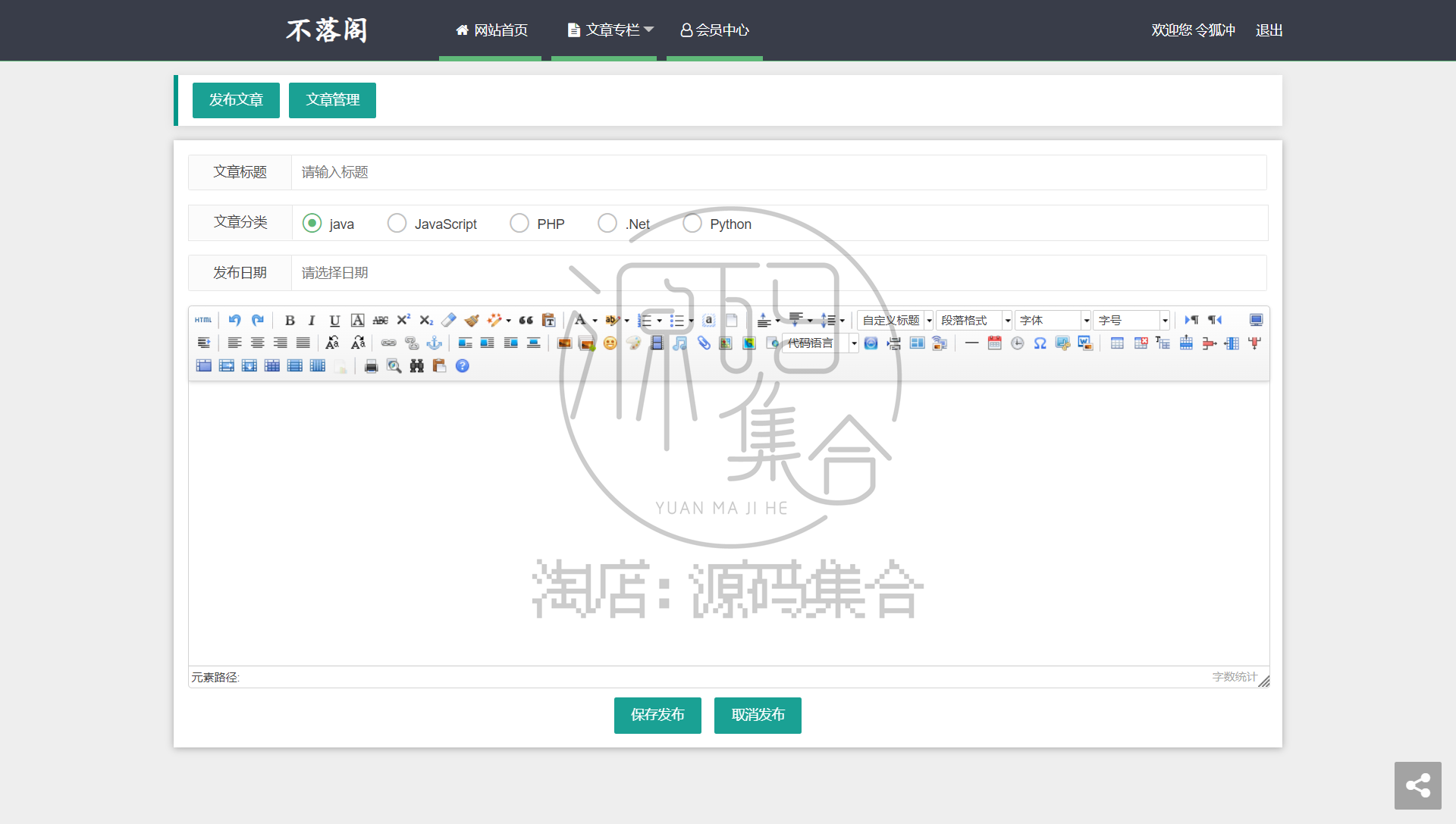Viewport: 1456px width, 824px height.
Task: Insert time with clock icon
Action: click(1018, 343)
